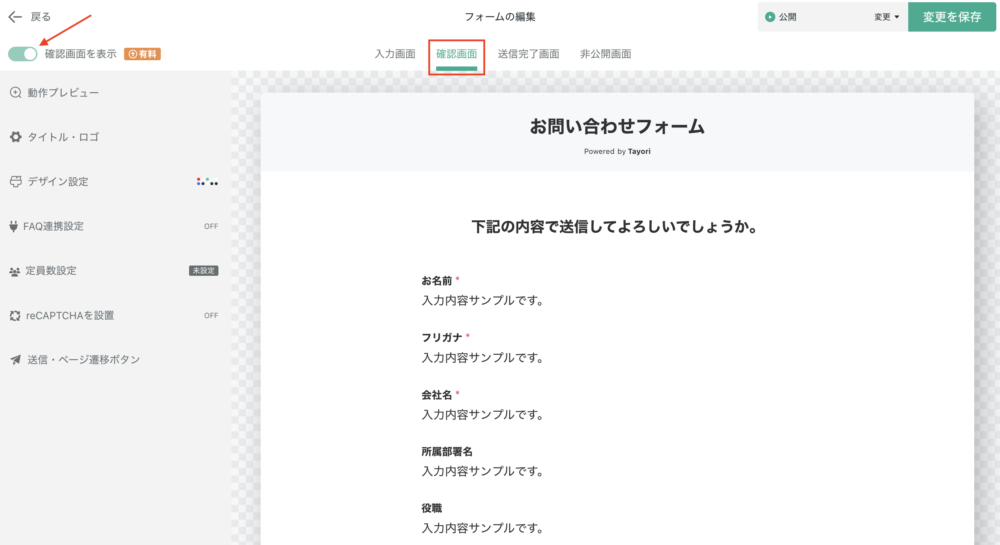Click the 戻る back link

[41, 17]
